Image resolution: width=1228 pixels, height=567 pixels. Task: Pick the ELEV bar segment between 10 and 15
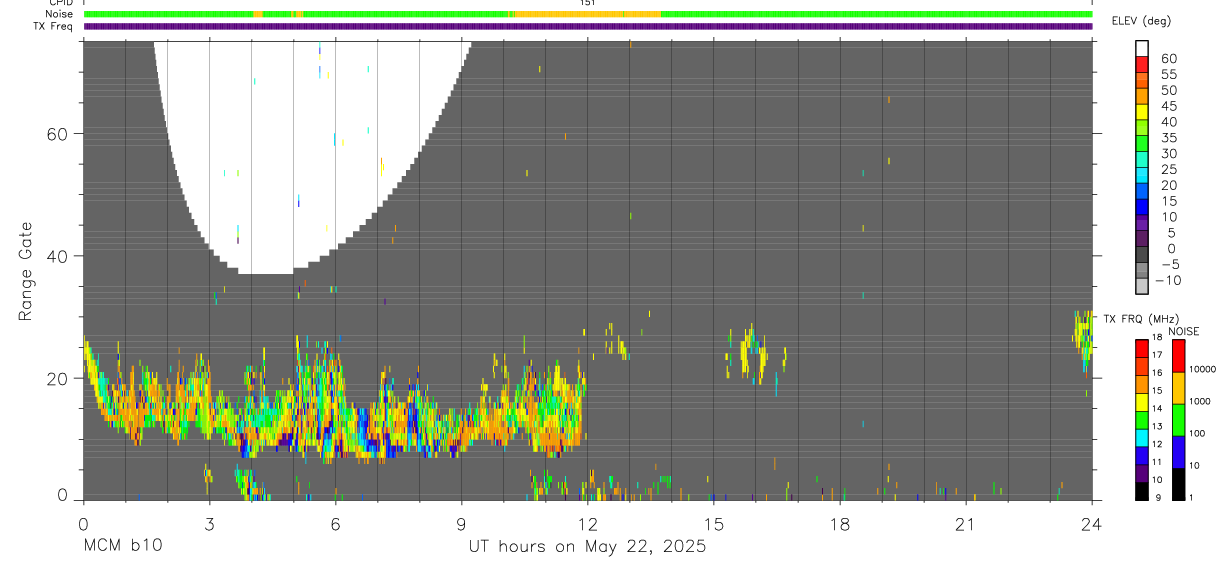click(1142, 208)
